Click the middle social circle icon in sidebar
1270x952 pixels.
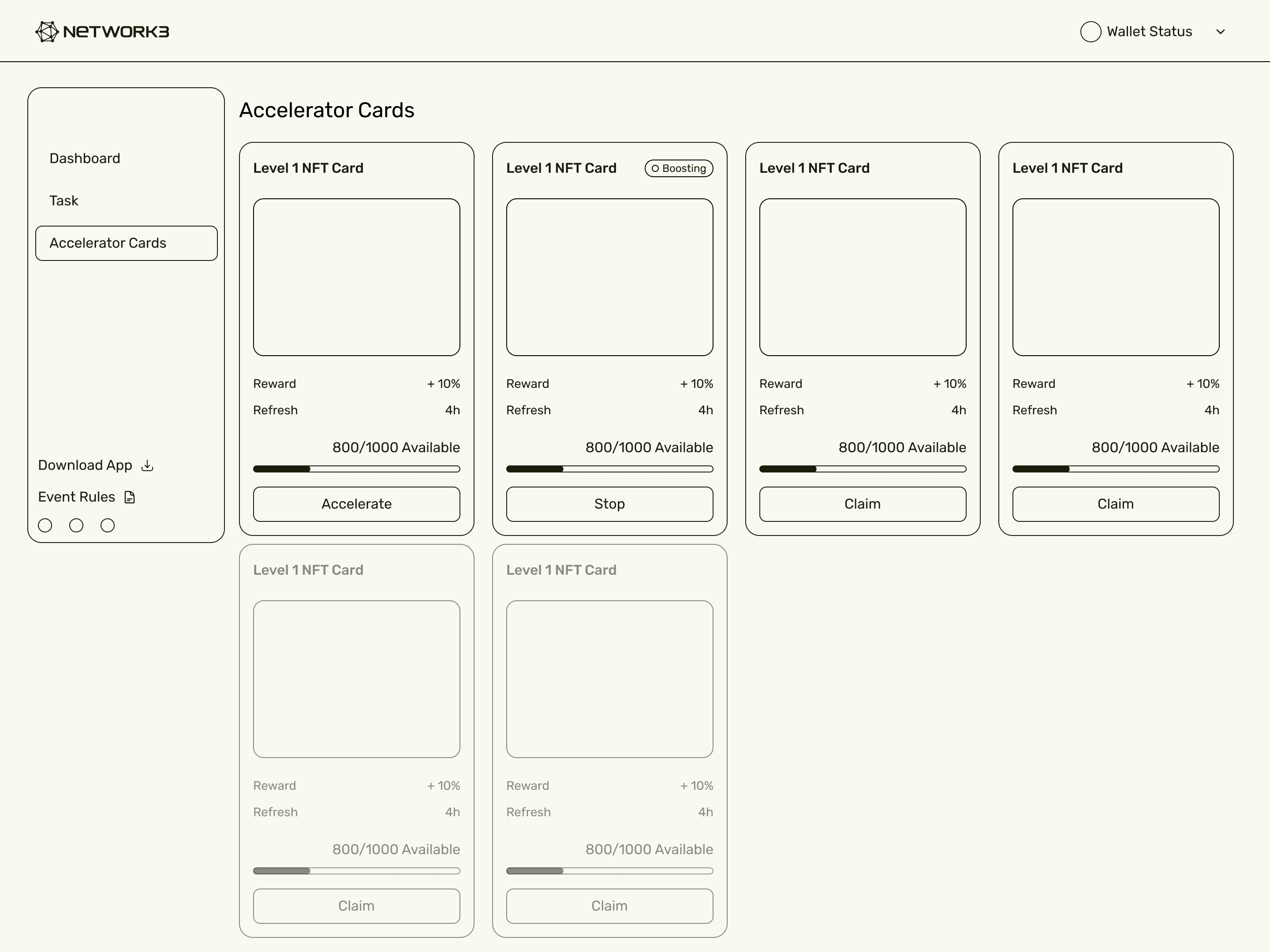[76, 525]
